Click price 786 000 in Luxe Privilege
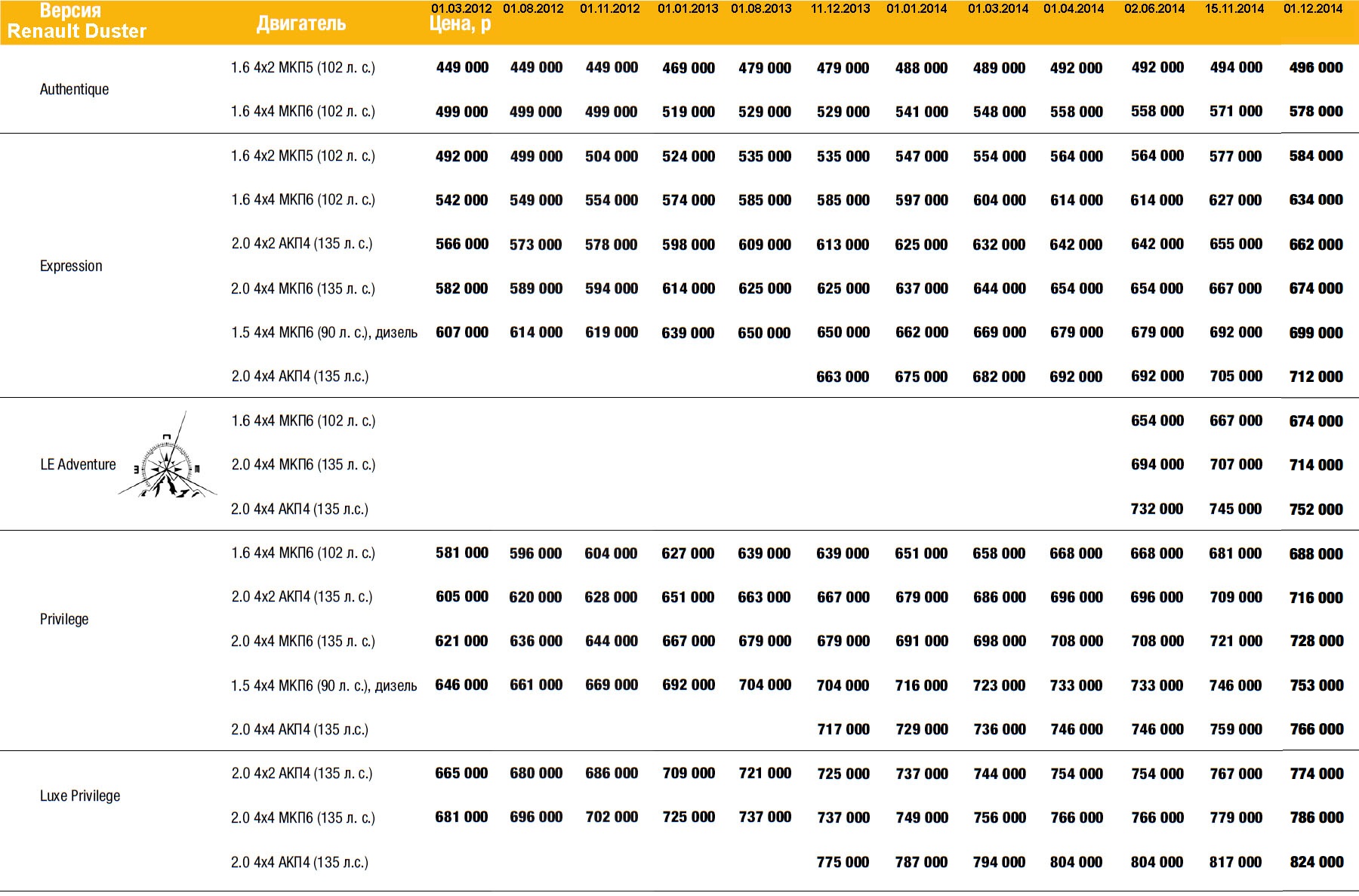The height and width of the screenshot is (896, 1359). point(1317,817)
